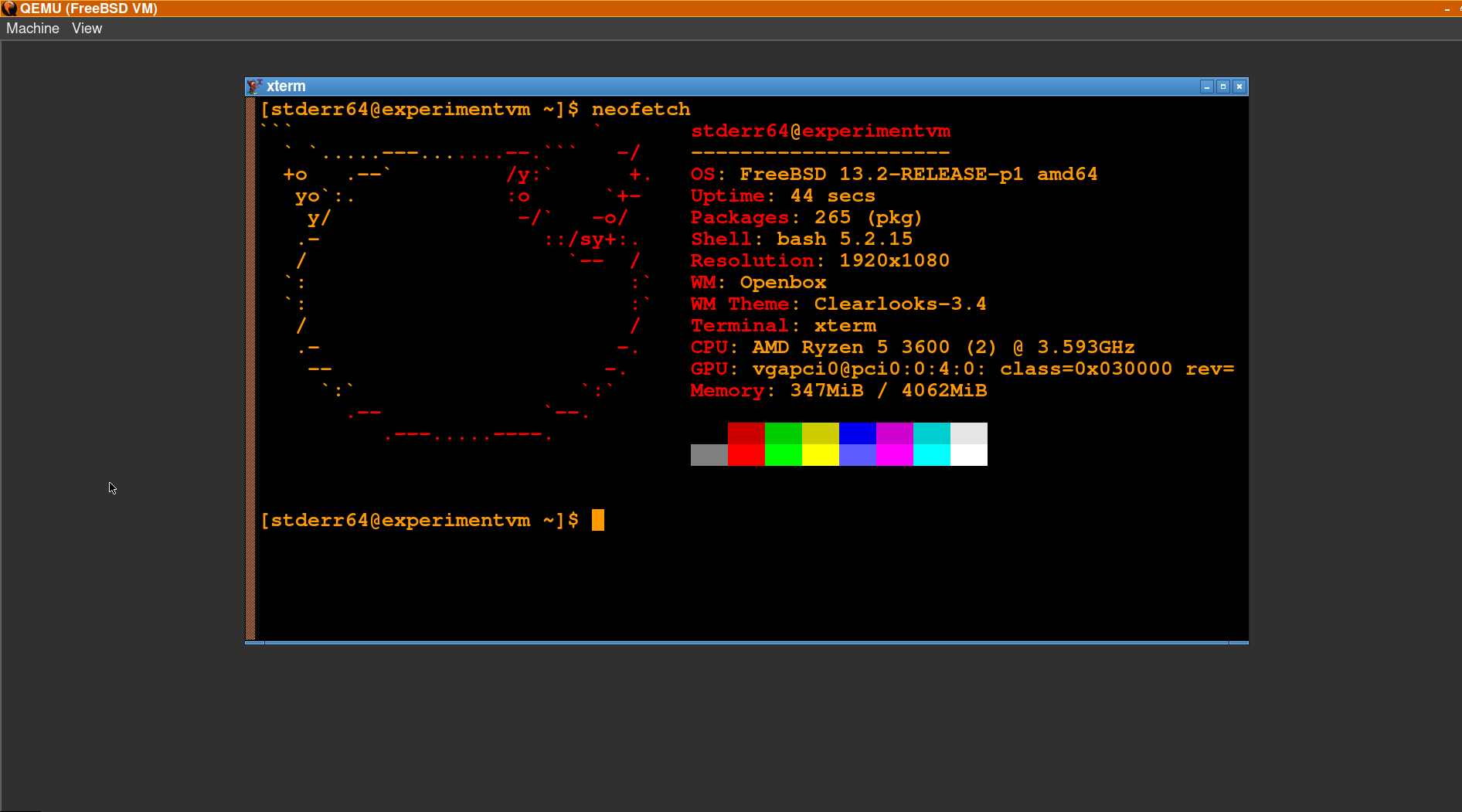
Task: Maximize the xterm window
Action: tap(1222, 87)
